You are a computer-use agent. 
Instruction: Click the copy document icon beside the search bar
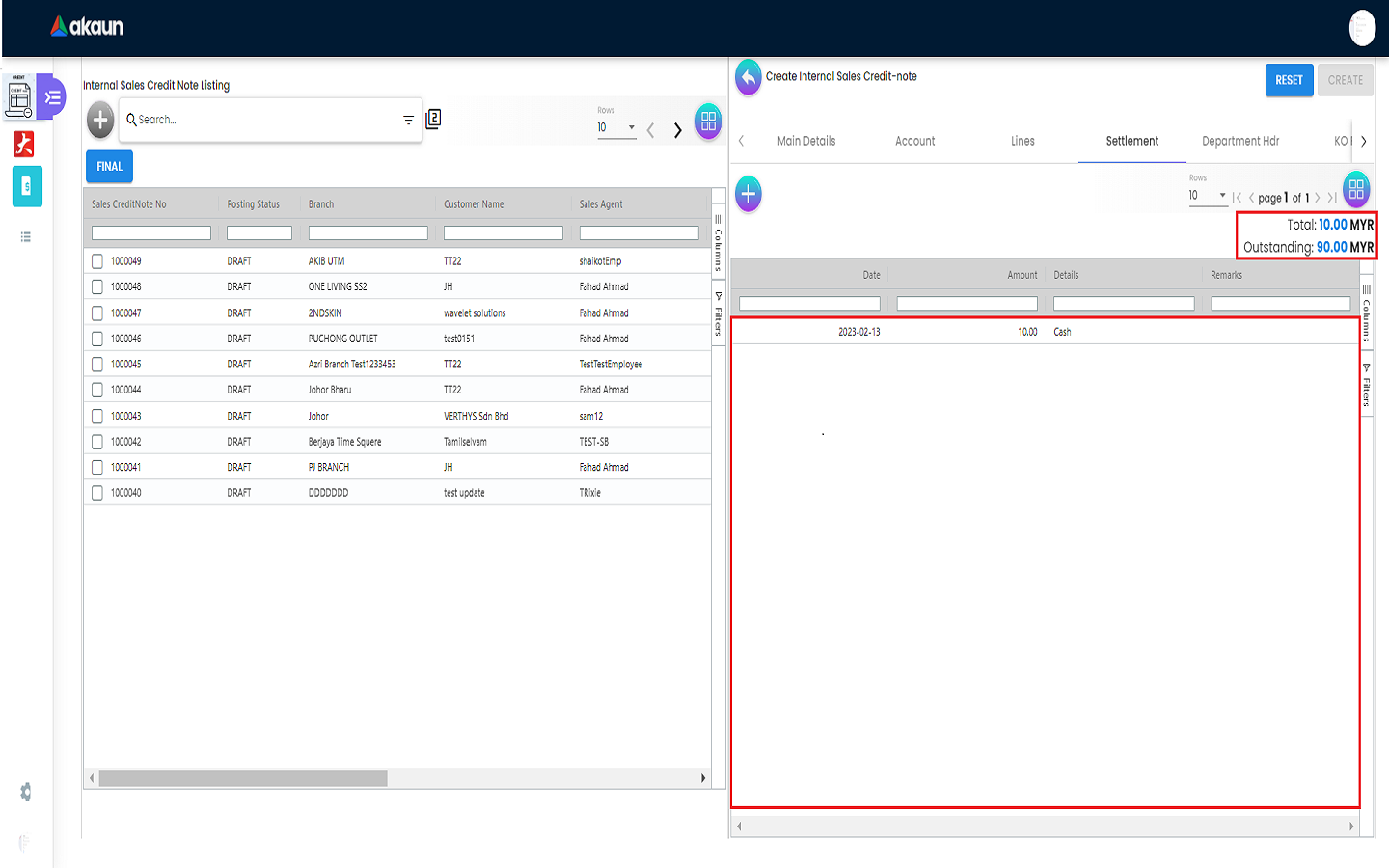tap(434, 119)
